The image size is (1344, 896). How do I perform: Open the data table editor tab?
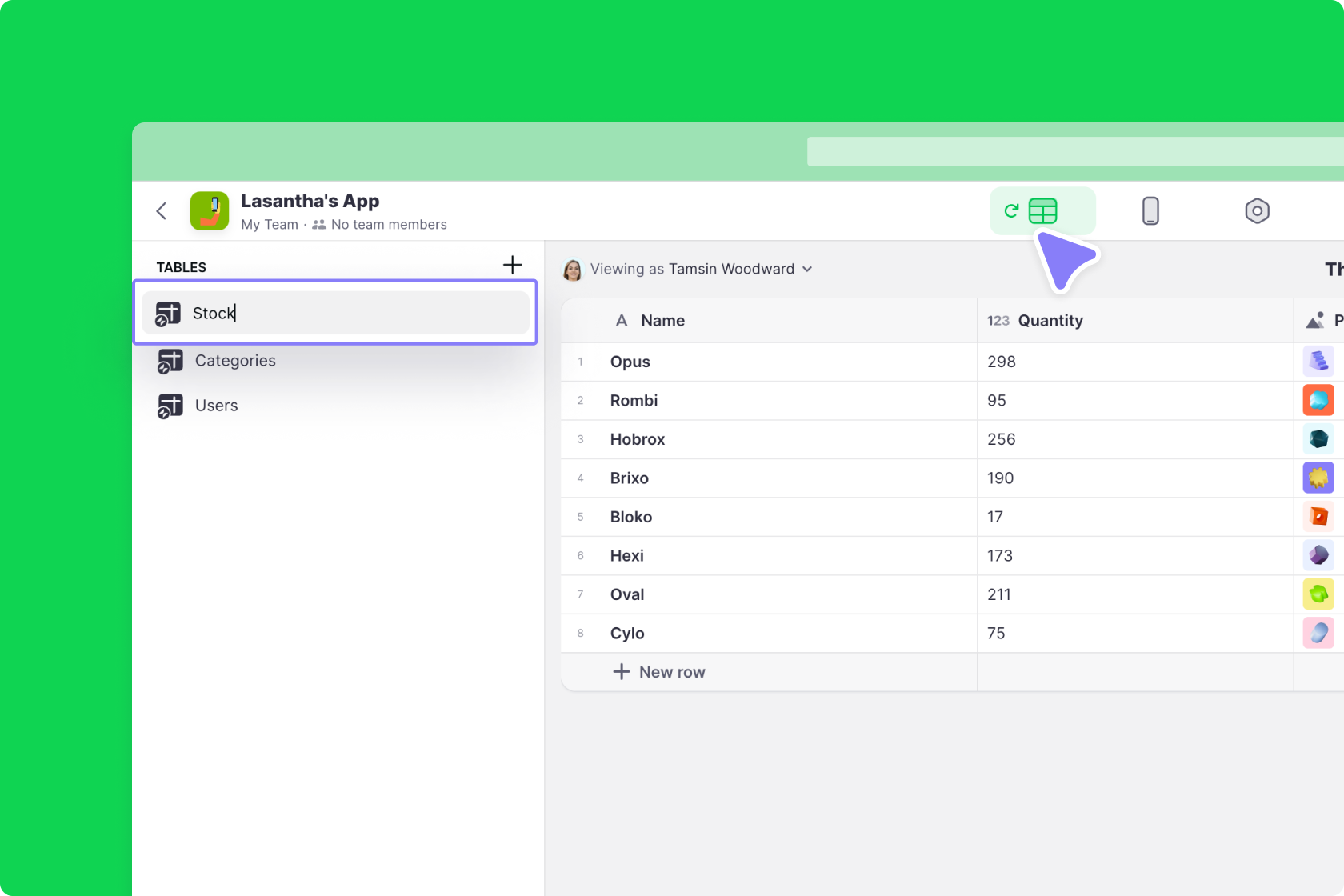(x=1042, y=211)
